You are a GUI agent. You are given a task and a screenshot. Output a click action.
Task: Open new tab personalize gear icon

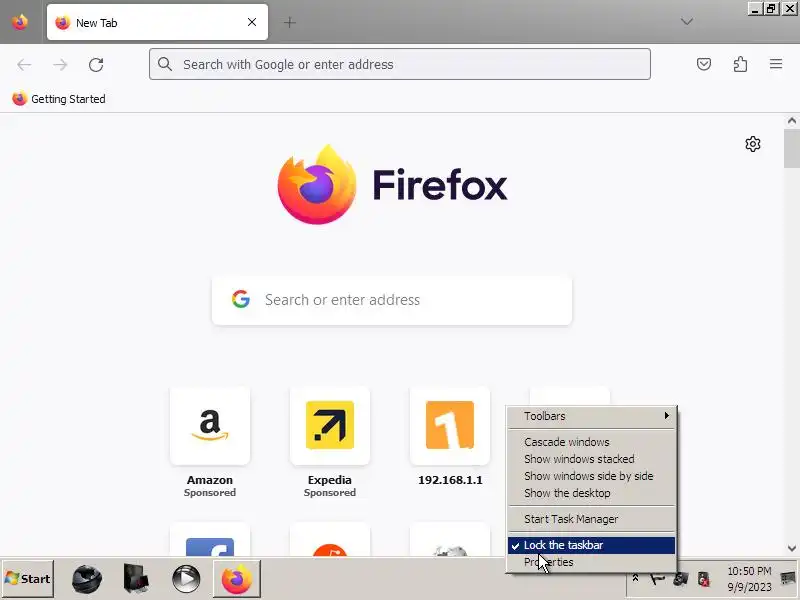click(x=753, y=144)
